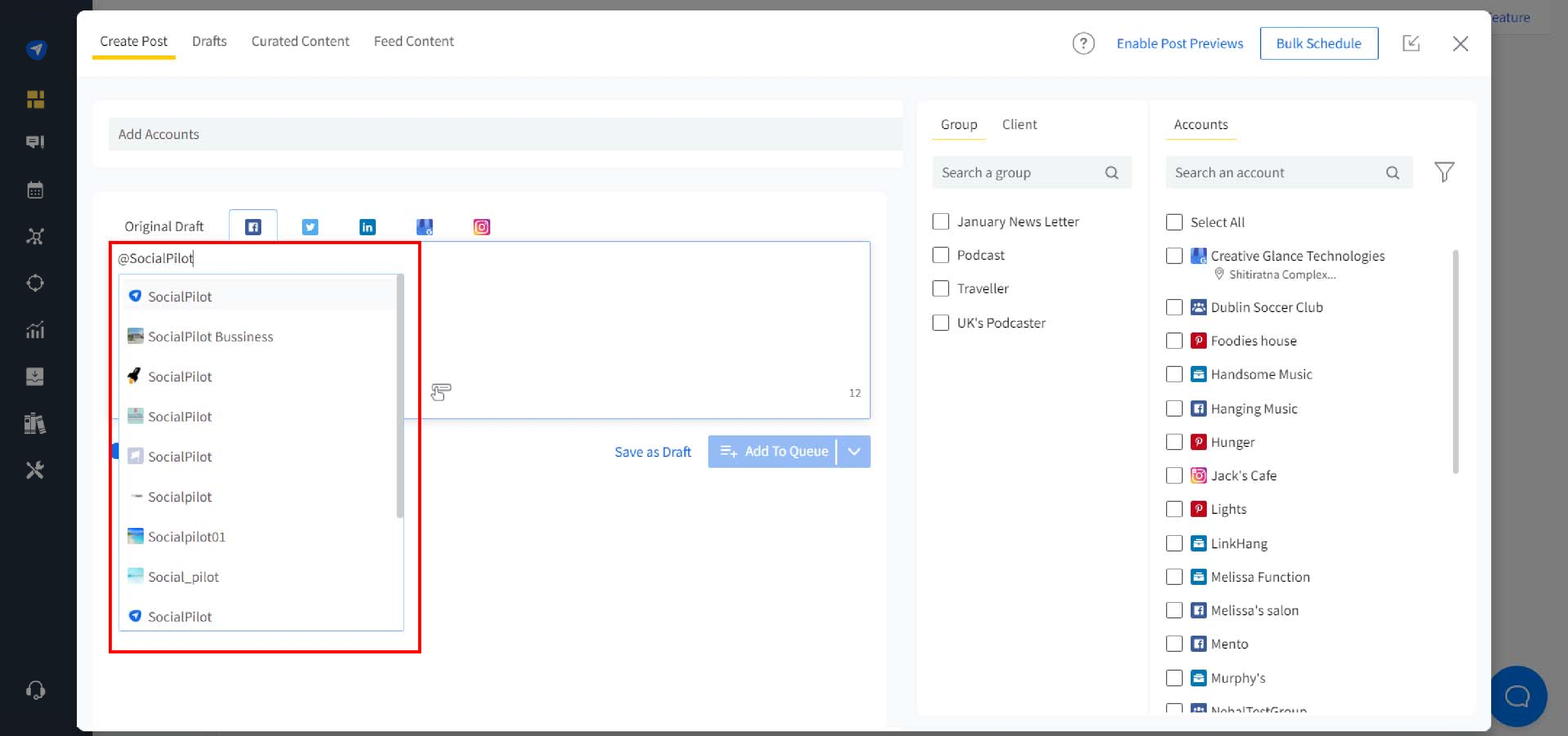Open the calendar icon in the sidebar
1568x736 pixels.
[x=36, y=190]
